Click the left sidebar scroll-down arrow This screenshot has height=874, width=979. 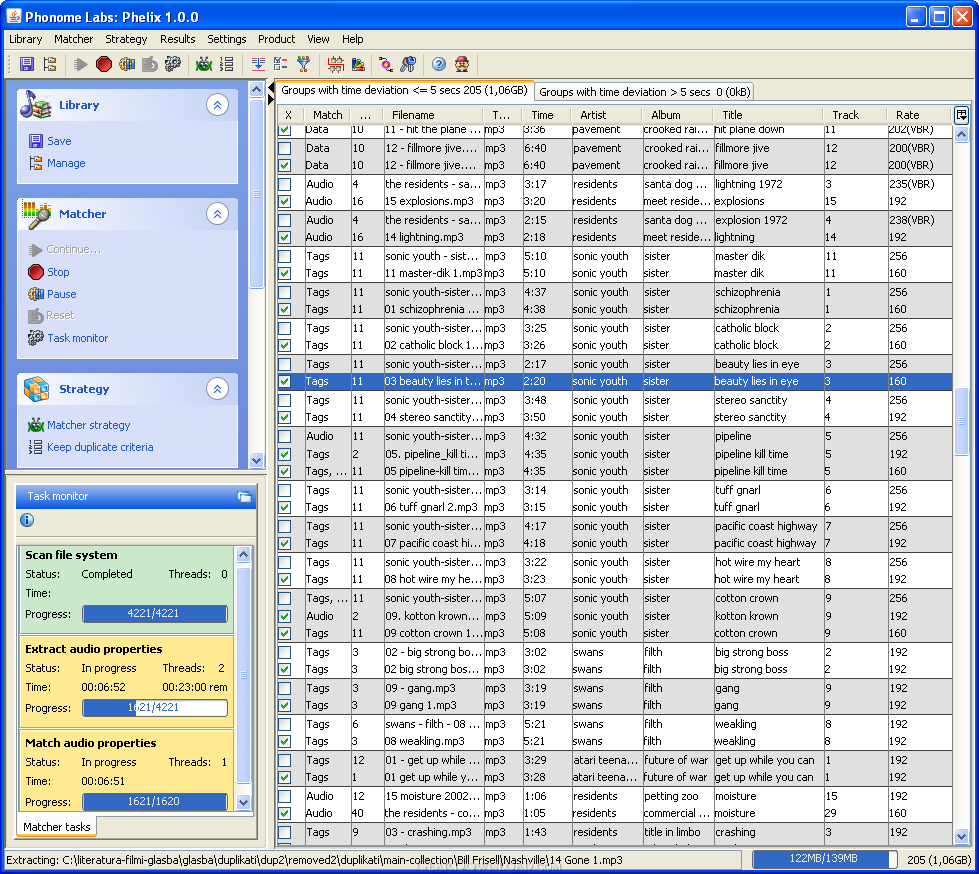click(256, 461)
